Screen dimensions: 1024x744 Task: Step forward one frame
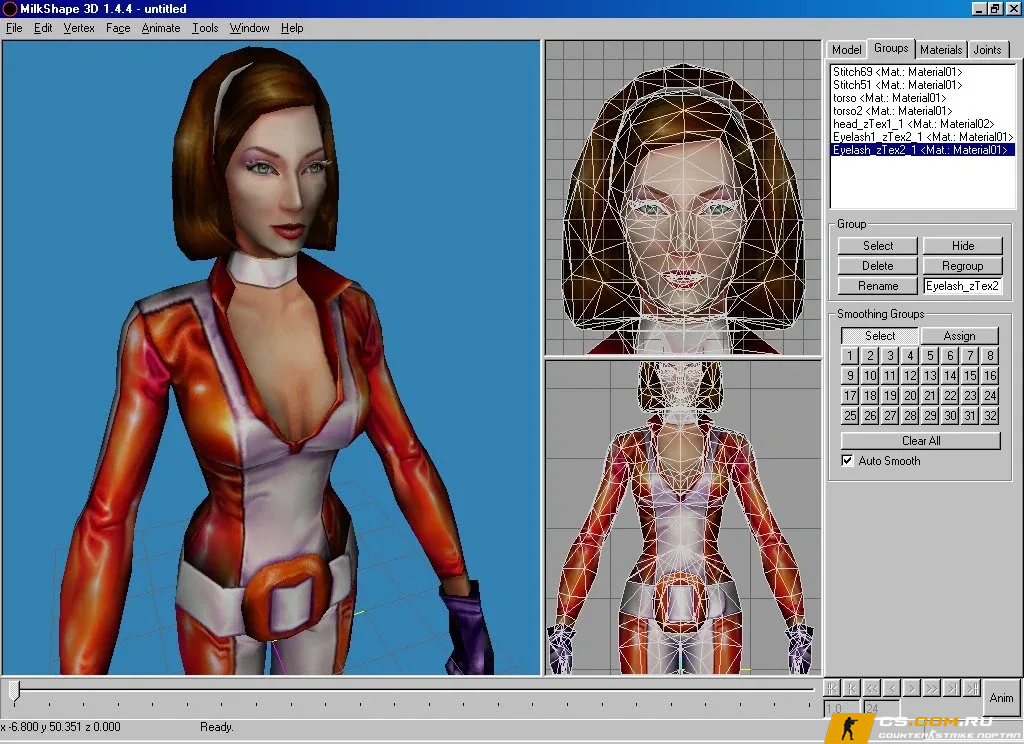click(x=912, y=688)
